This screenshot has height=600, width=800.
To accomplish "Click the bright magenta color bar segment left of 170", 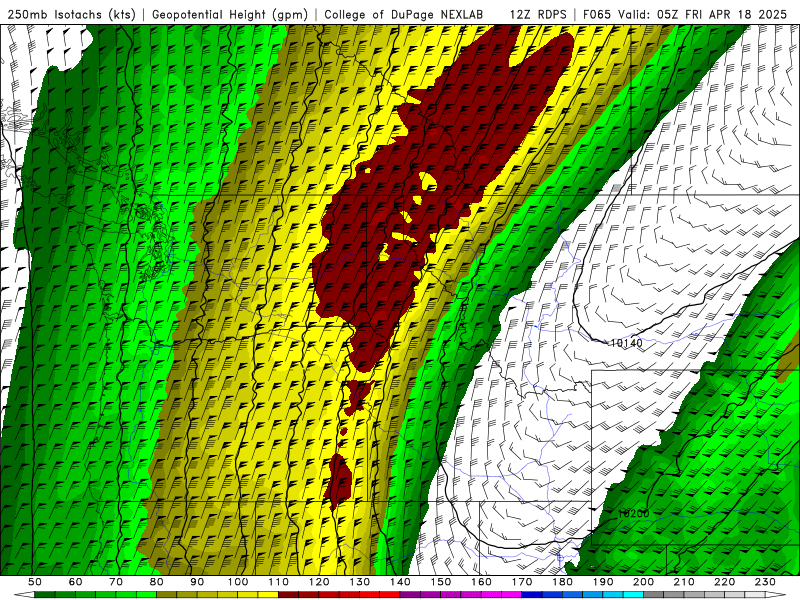I will [511, 595].
